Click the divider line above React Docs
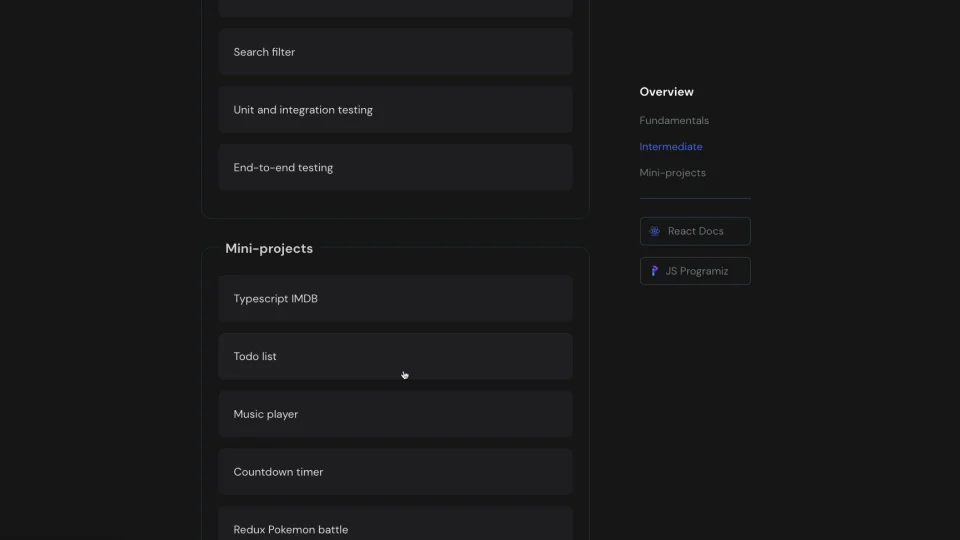Image resolution: width=960 pixels, height=540 pixels. [x=695, y=198]
